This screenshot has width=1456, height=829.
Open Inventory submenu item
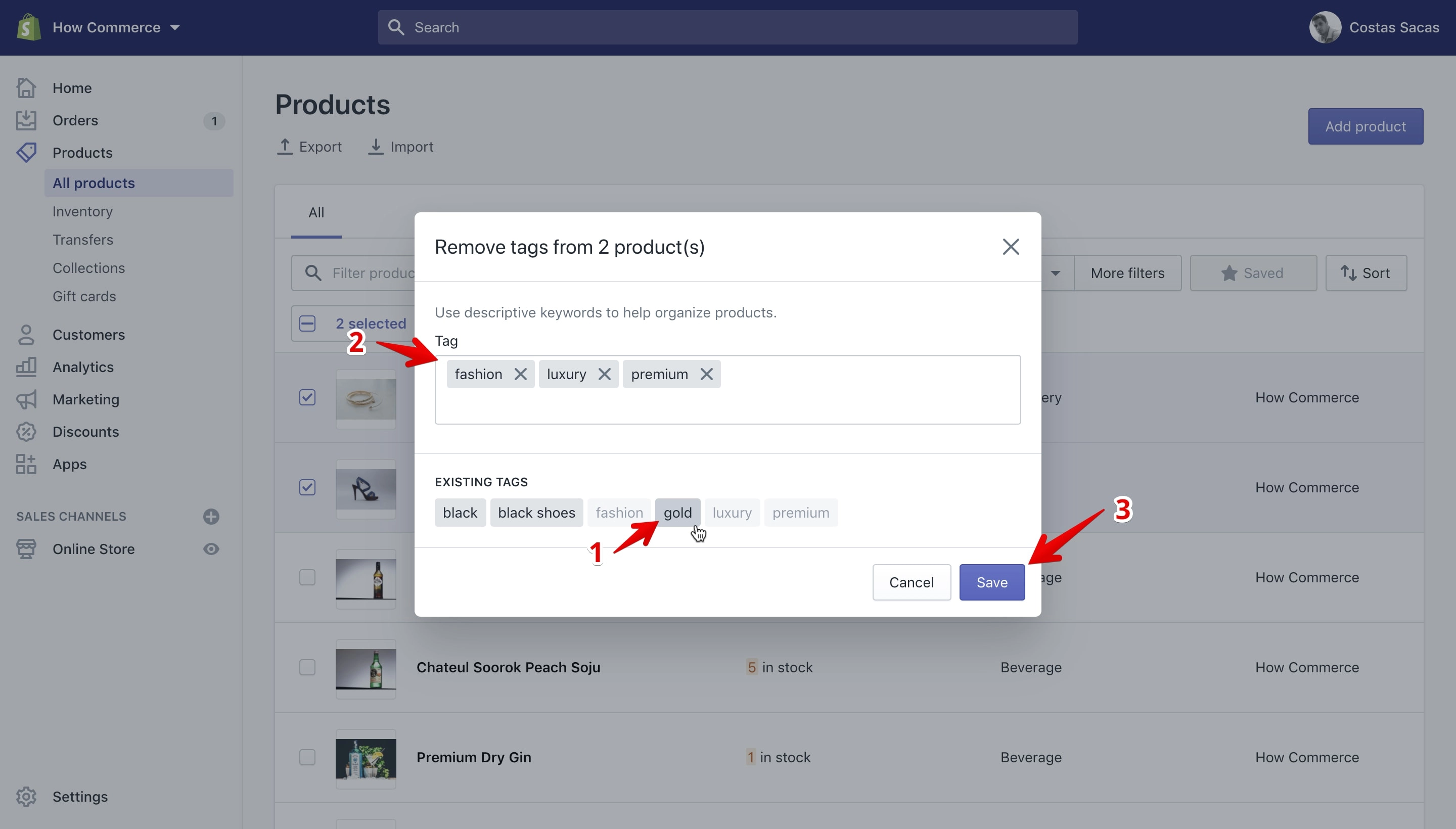82,211
